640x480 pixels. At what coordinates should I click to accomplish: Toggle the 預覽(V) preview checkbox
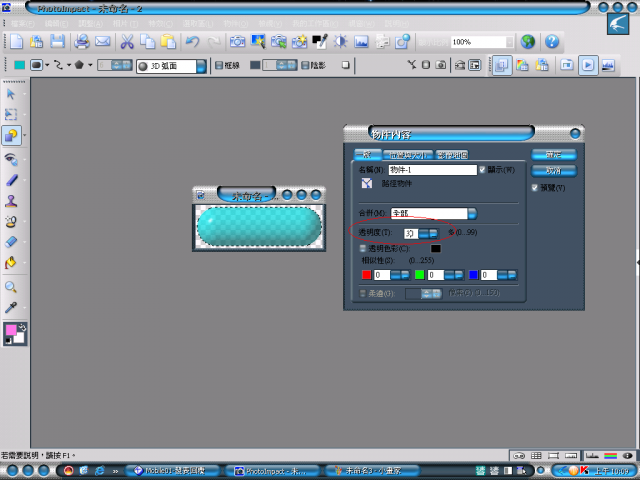(535, 188)
